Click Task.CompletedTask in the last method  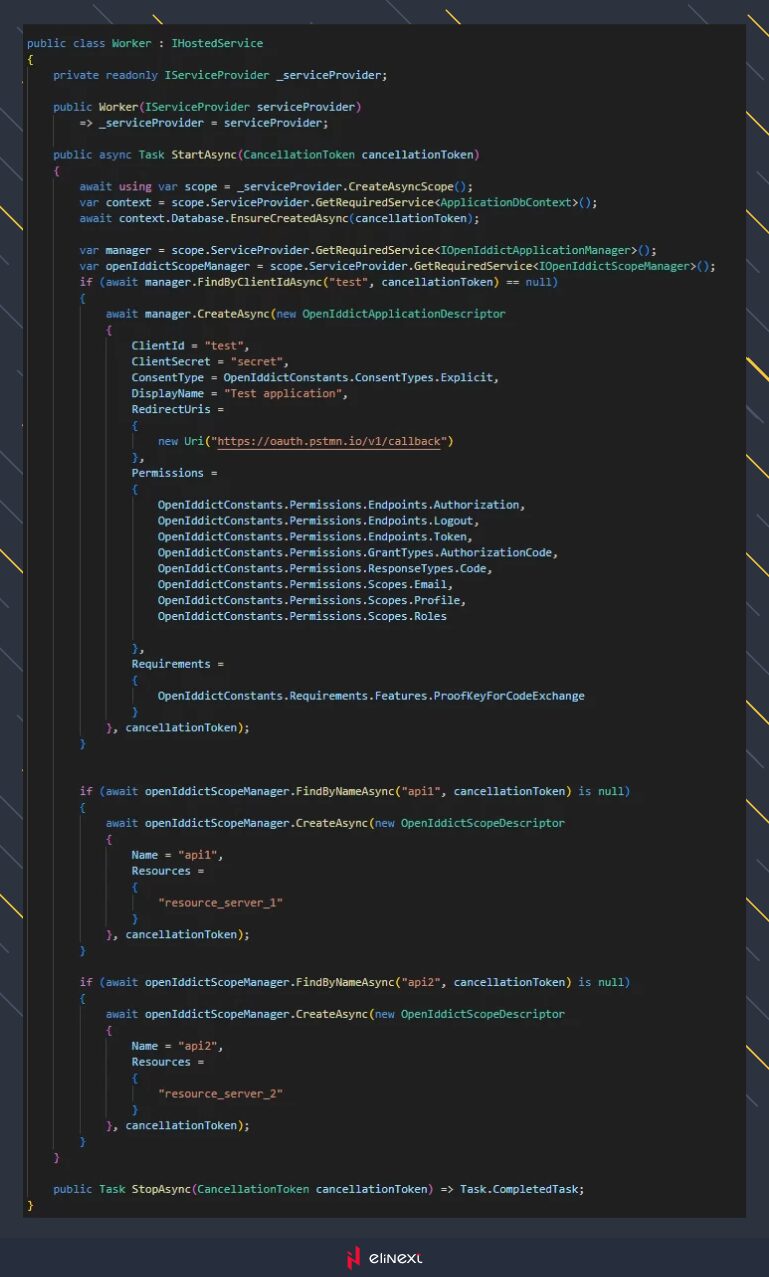(x=521, y=1189)
